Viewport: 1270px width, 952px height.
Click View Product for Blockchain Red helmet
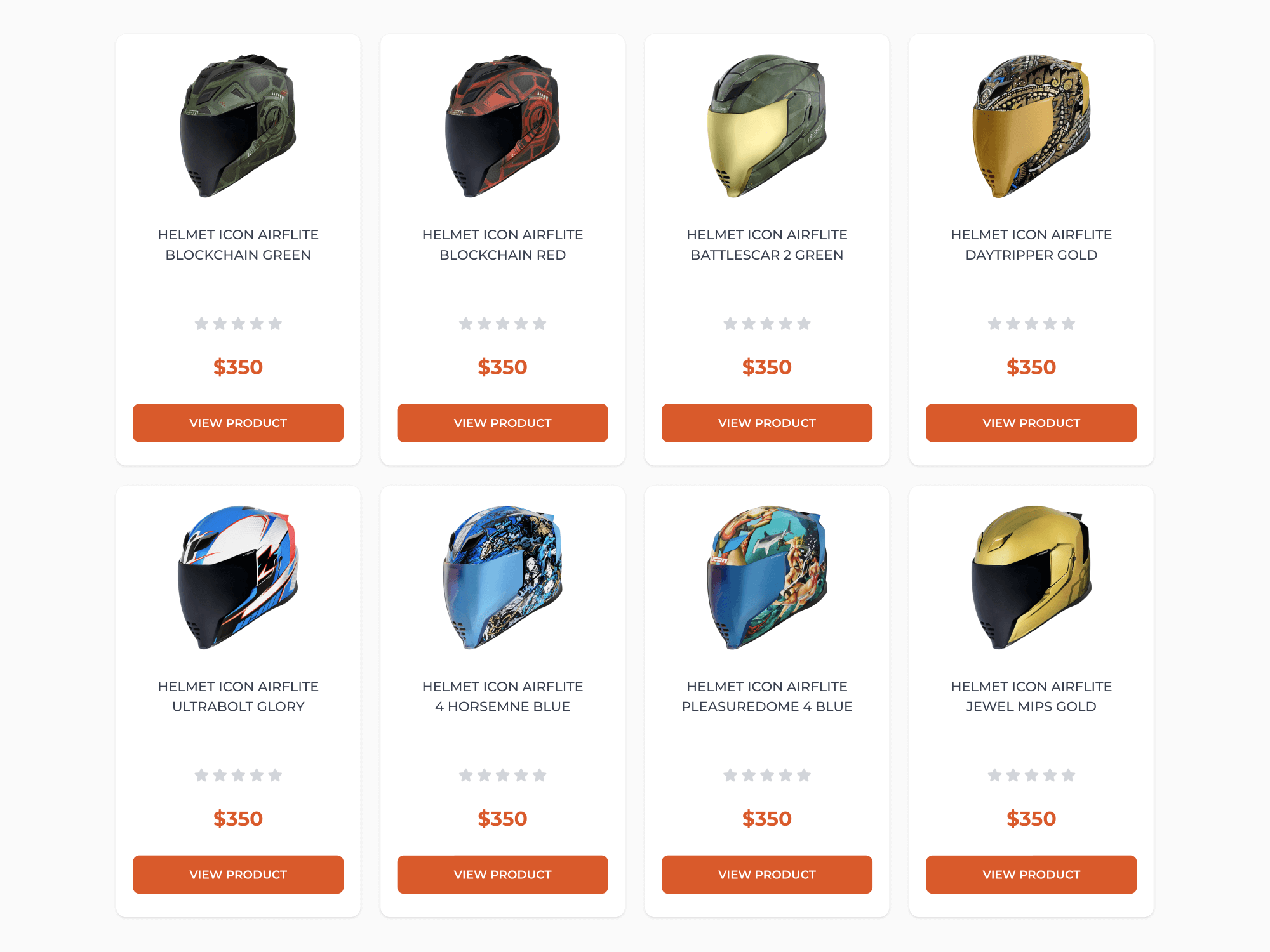pos(502,423)
